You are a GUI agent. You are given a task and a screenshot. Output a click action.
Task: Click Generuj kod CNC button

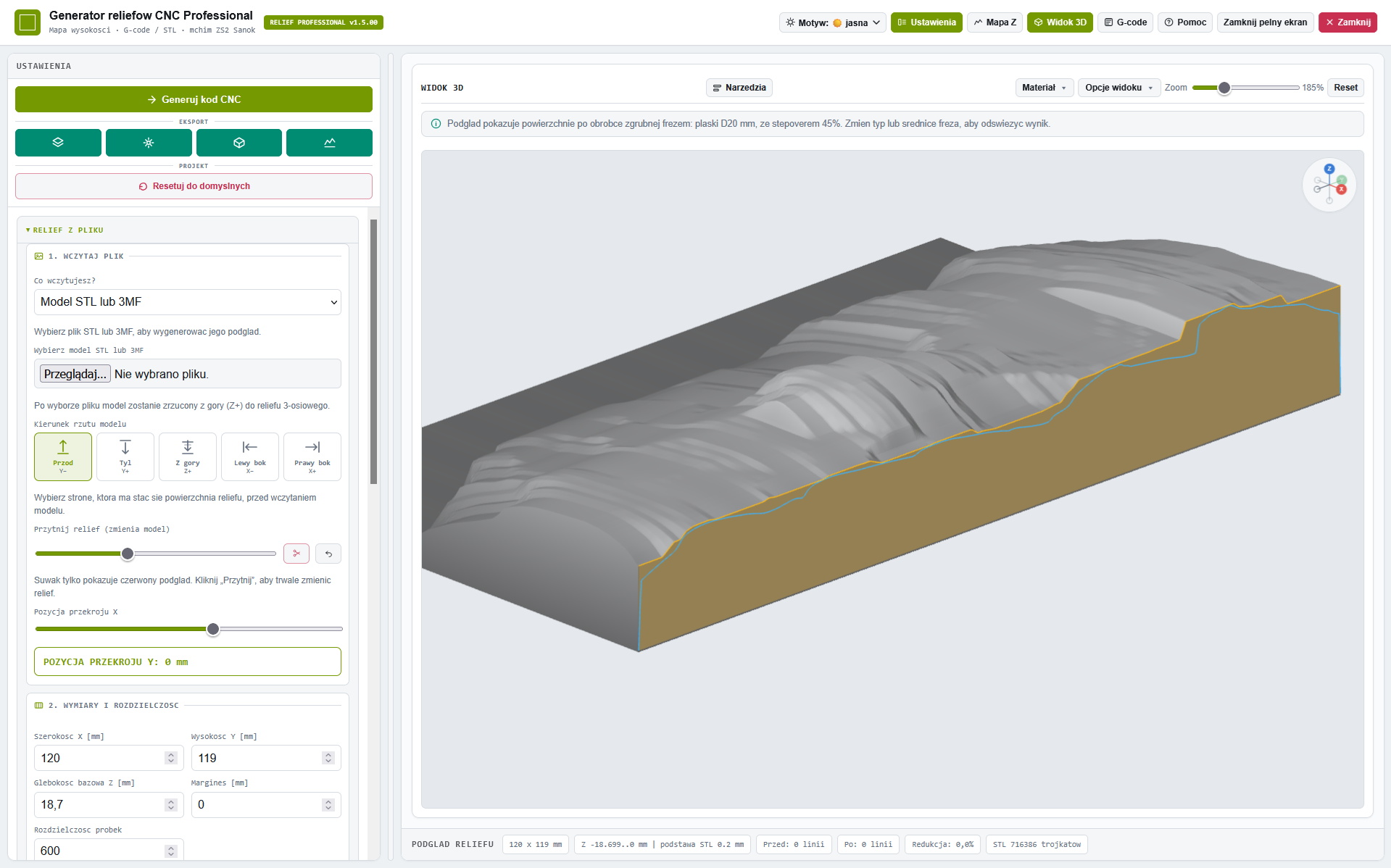coord(194,99)
